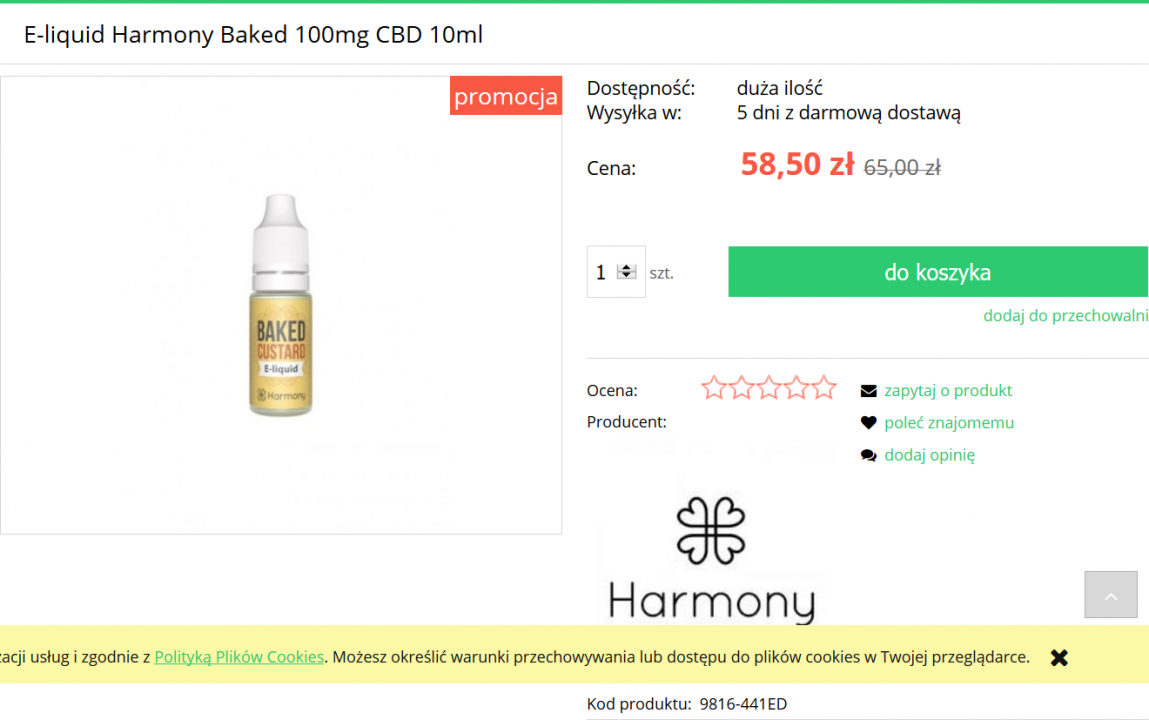Click the Harmony producer logo
The image size is (1149, 720).
point(712,560)
